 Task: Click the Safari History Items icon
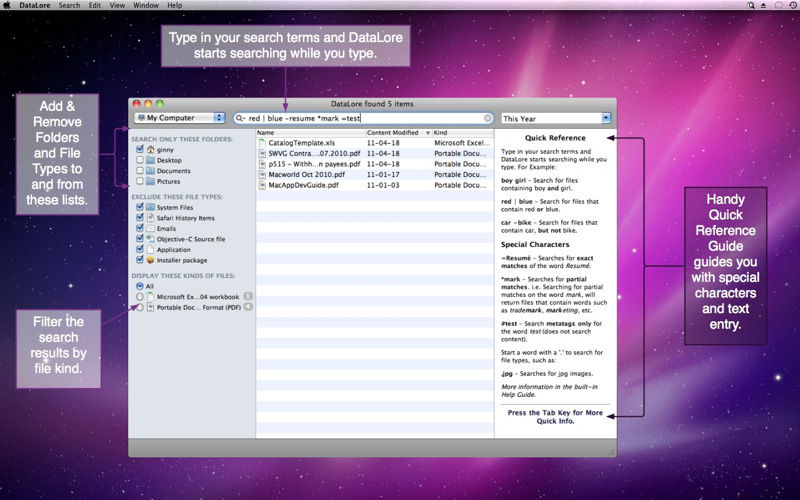151,218
